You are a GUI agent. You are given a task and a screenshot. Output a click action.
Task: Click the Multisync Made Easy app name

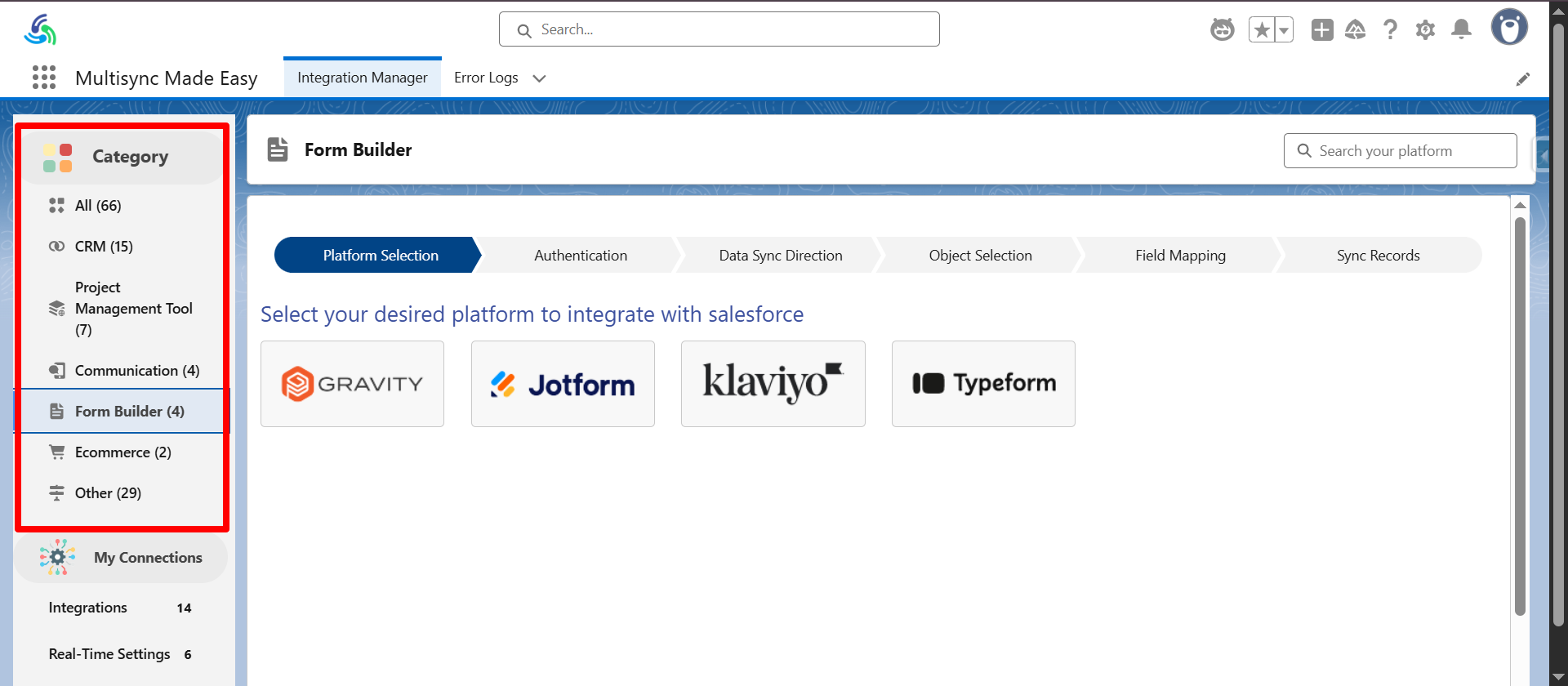pos(167,78)
